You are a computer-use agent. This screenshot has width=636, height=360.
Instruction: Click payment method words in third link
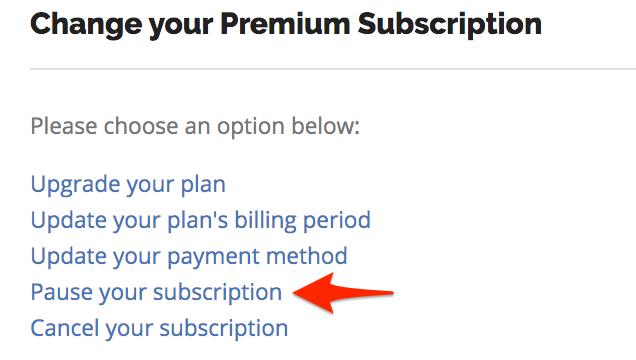257,257
